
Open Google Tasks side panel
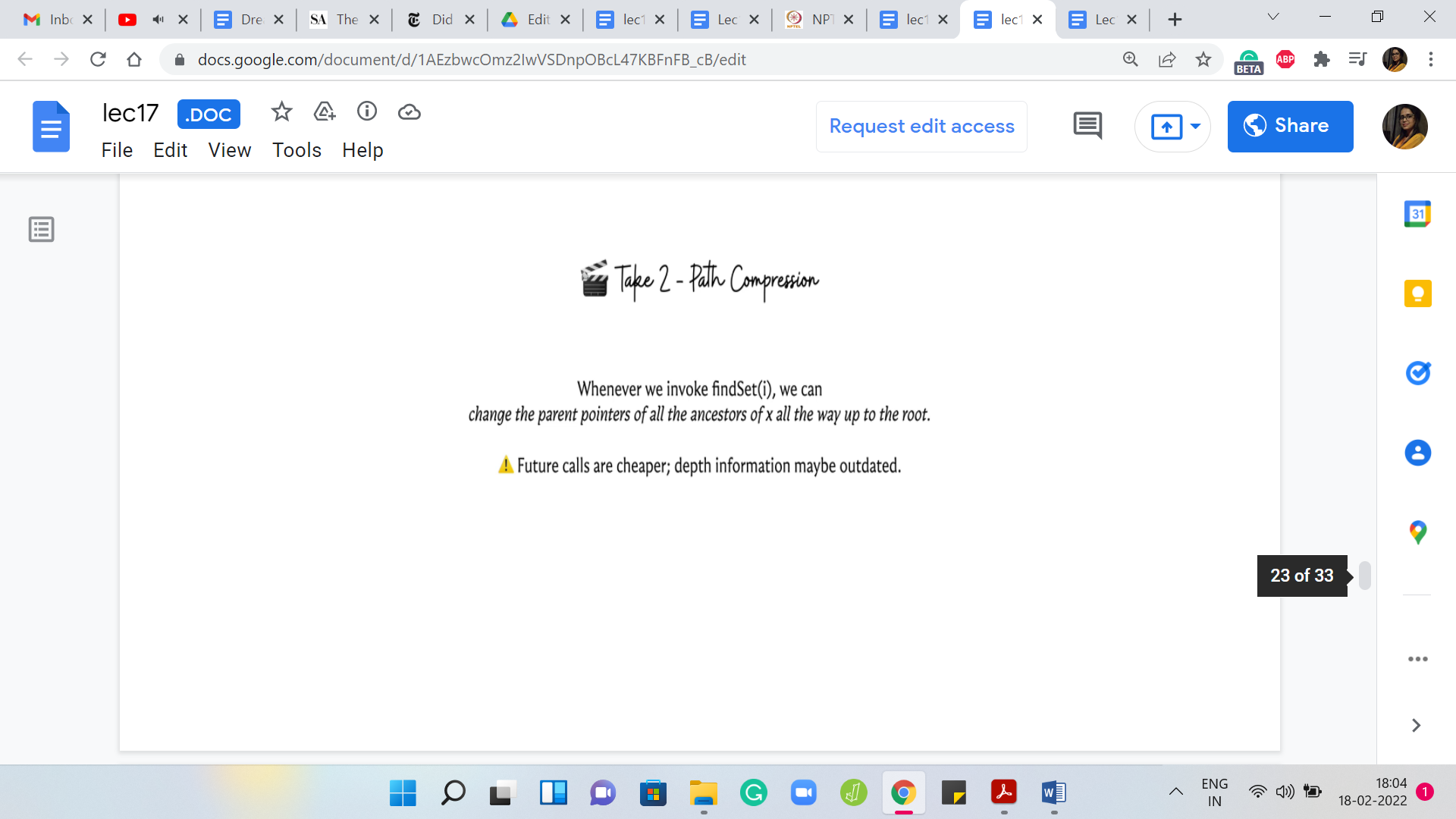coord(1417,373)
